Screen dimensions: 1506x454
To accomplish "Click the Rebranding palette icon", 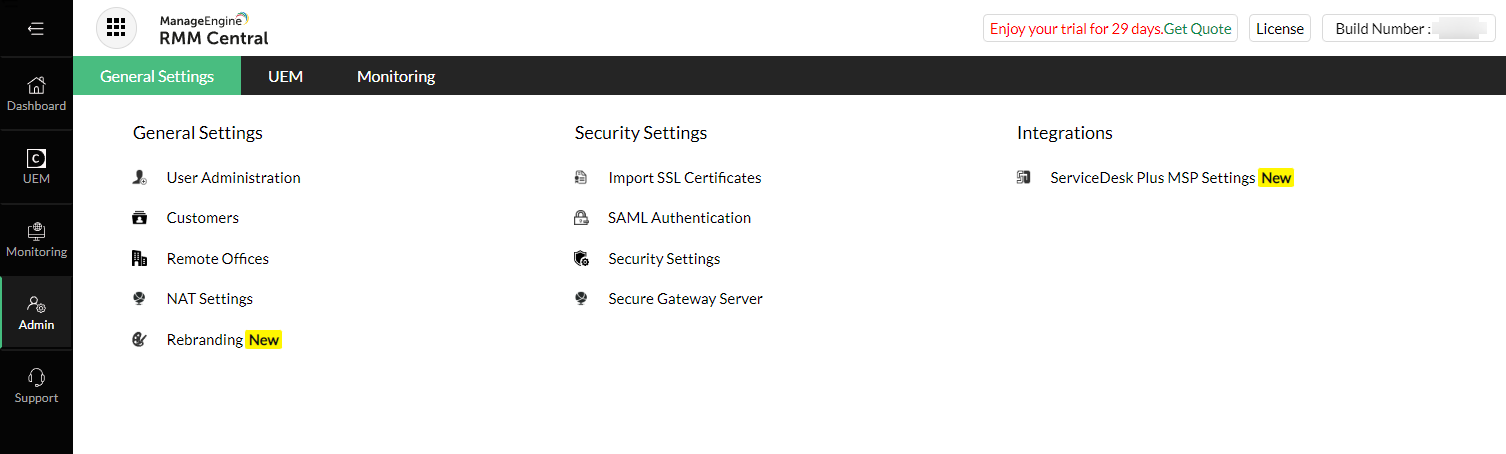I will tap(140, 340).
